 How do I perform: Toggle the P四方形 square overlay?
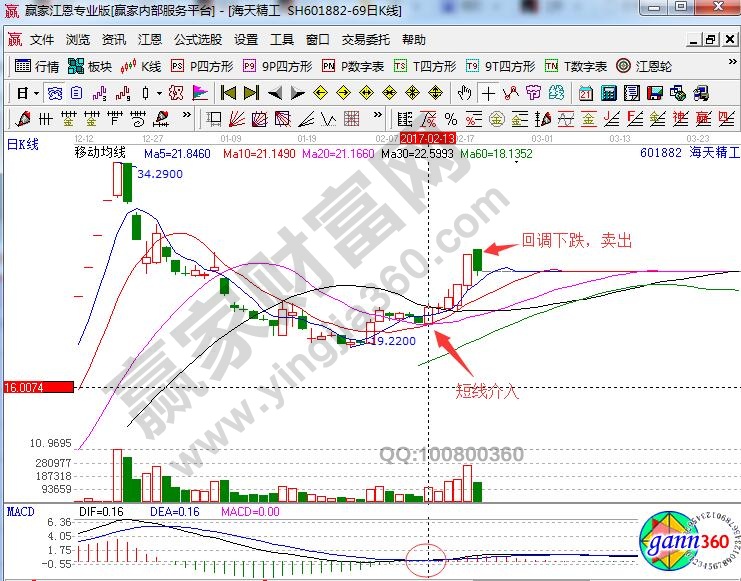click(x=201, y=67)
